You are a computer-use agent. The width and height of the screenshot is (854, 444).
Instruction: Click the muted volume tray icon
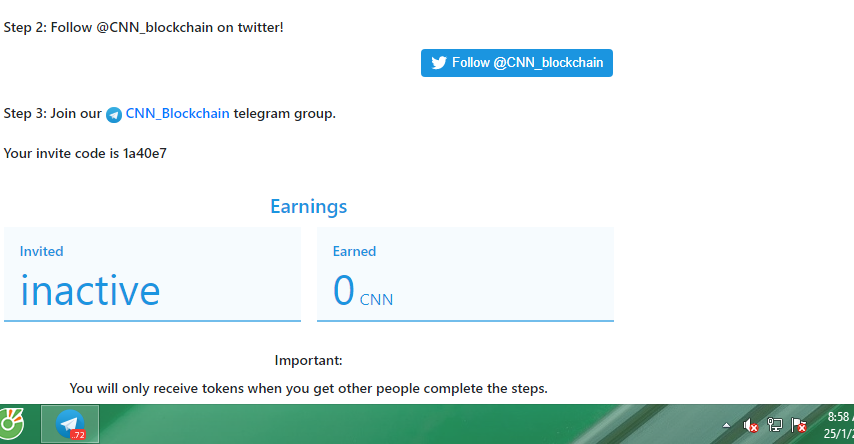pyautogui.click(x=751, y=425)
